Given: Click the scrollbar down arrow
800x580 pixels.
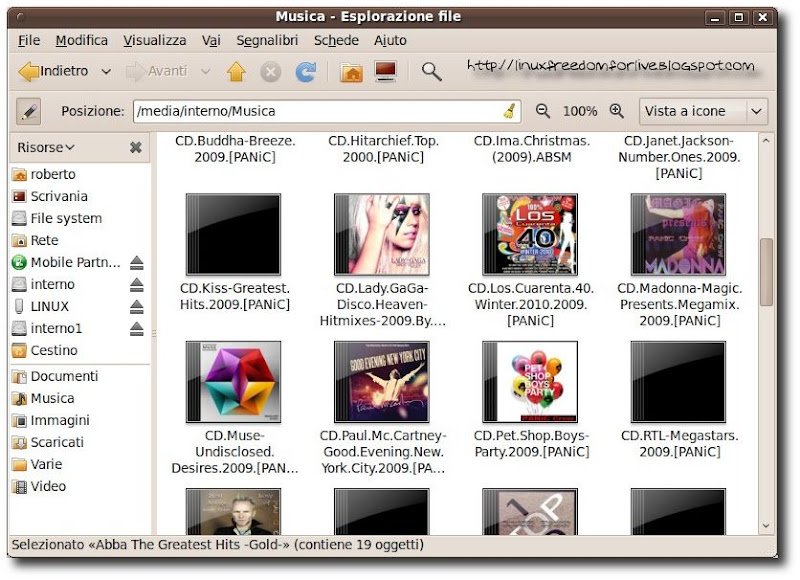Looking at the screenshot, I should point(766,526).
